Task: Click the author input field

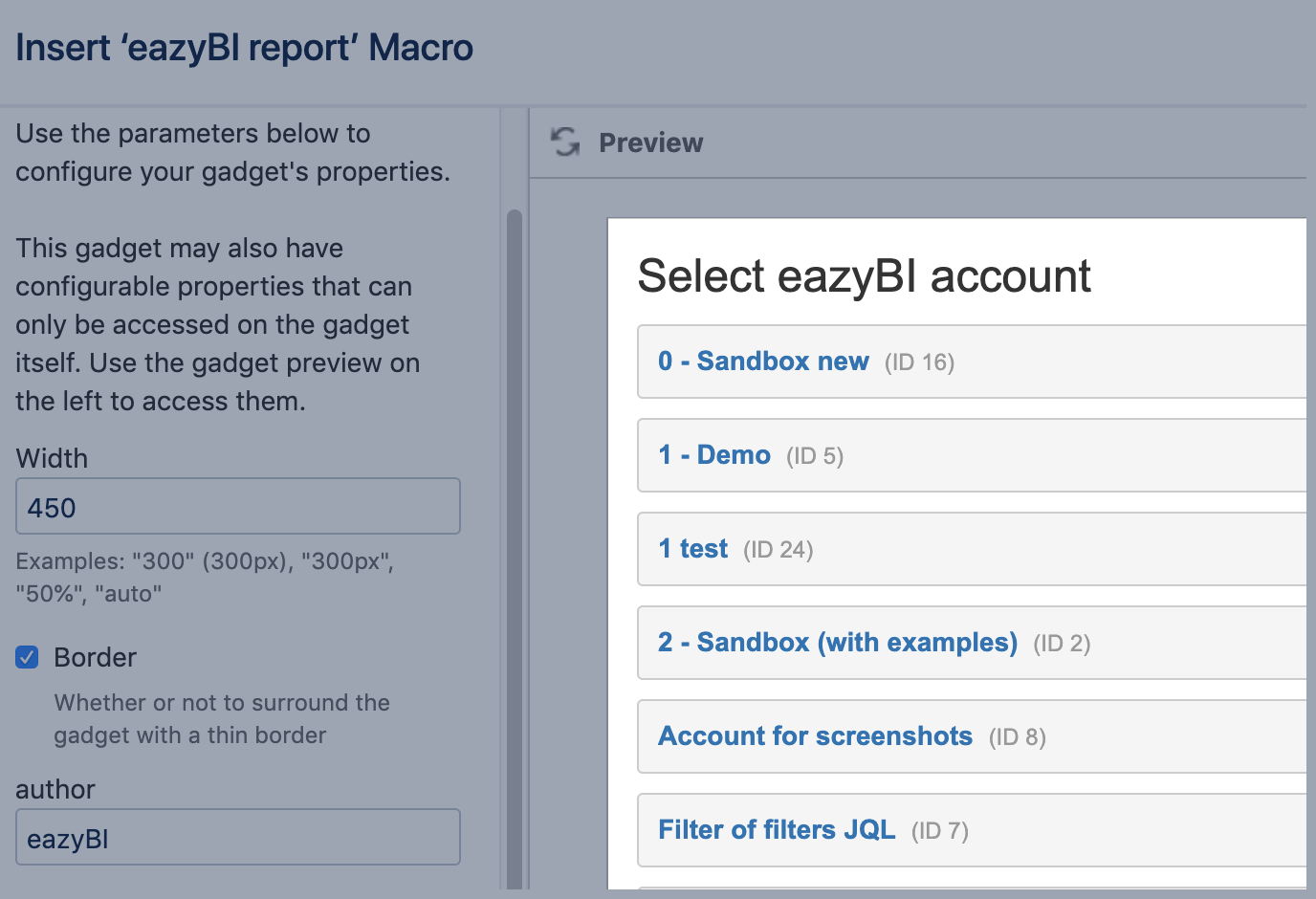Action: [238, 838]
